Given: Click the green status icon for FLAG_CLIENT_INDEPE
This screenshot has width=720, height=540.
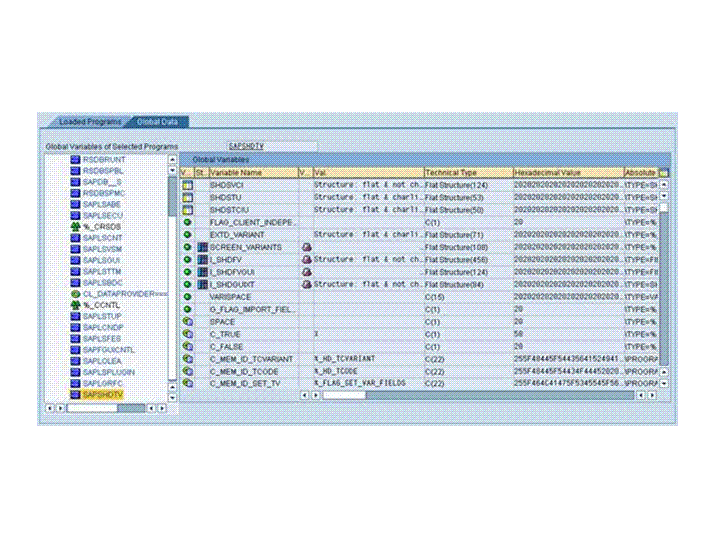Looking at the screenshot, I should [x=187, y=222].
